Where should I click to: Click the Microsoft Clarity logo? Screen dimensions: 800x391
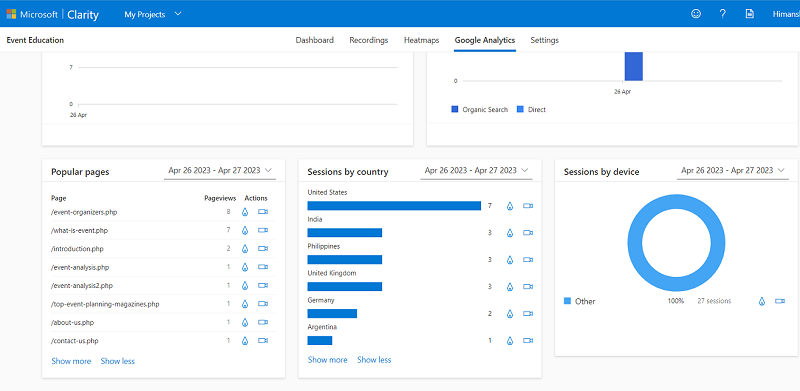point(53,14)
